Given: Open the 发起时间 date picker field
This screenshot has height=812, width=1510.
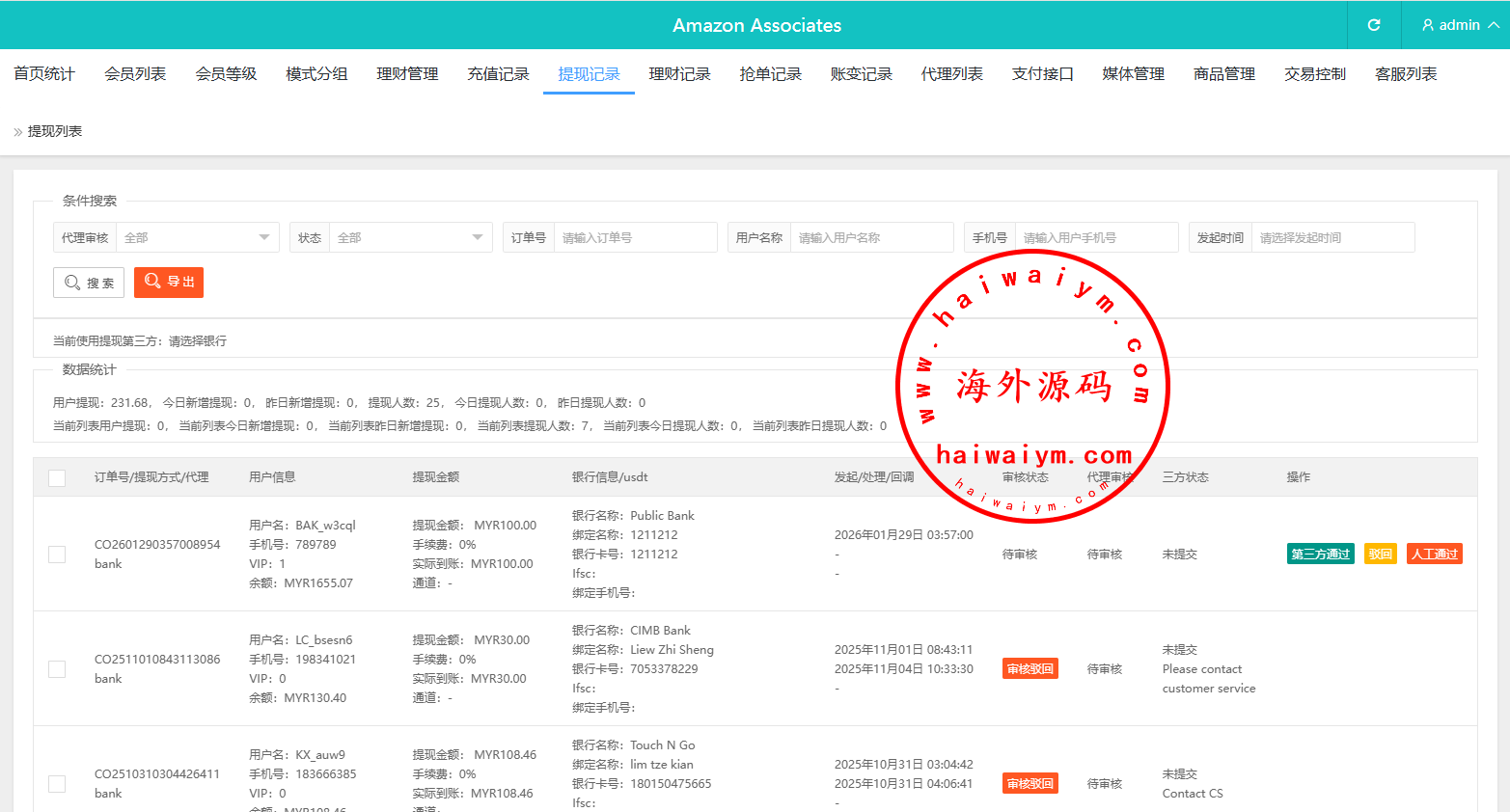Looking at the screenshot, I should click(1332, 237).
